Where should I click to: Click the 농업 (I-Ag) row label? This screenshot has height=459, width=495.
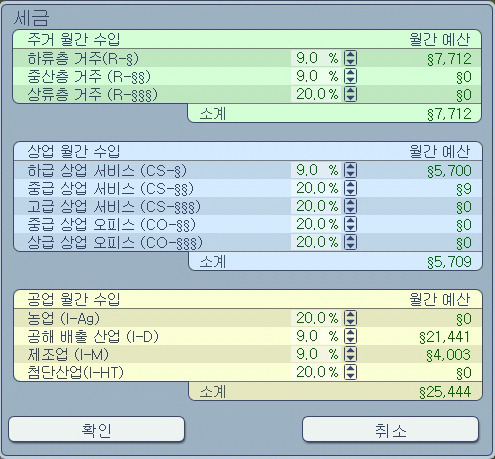63,319
